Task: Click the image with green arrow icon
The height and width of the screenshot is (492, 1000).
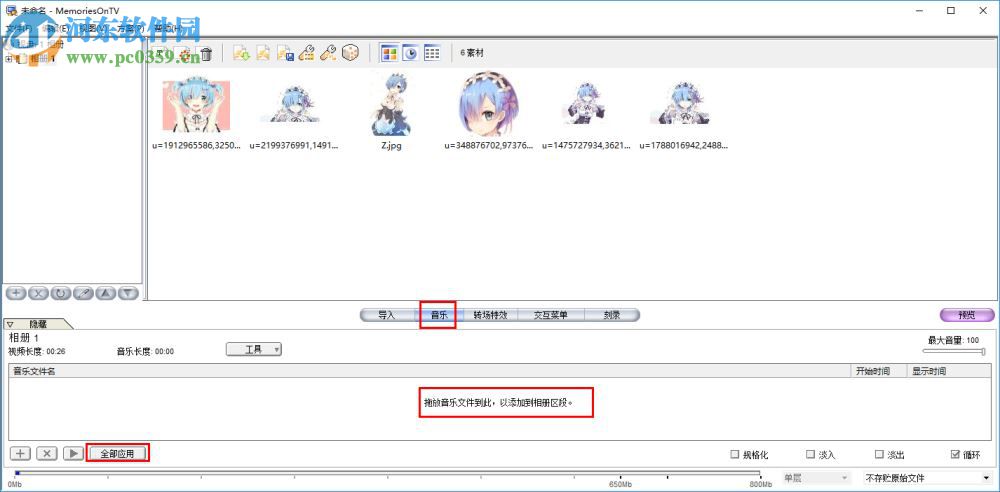Action: click(x=241, y=54)
